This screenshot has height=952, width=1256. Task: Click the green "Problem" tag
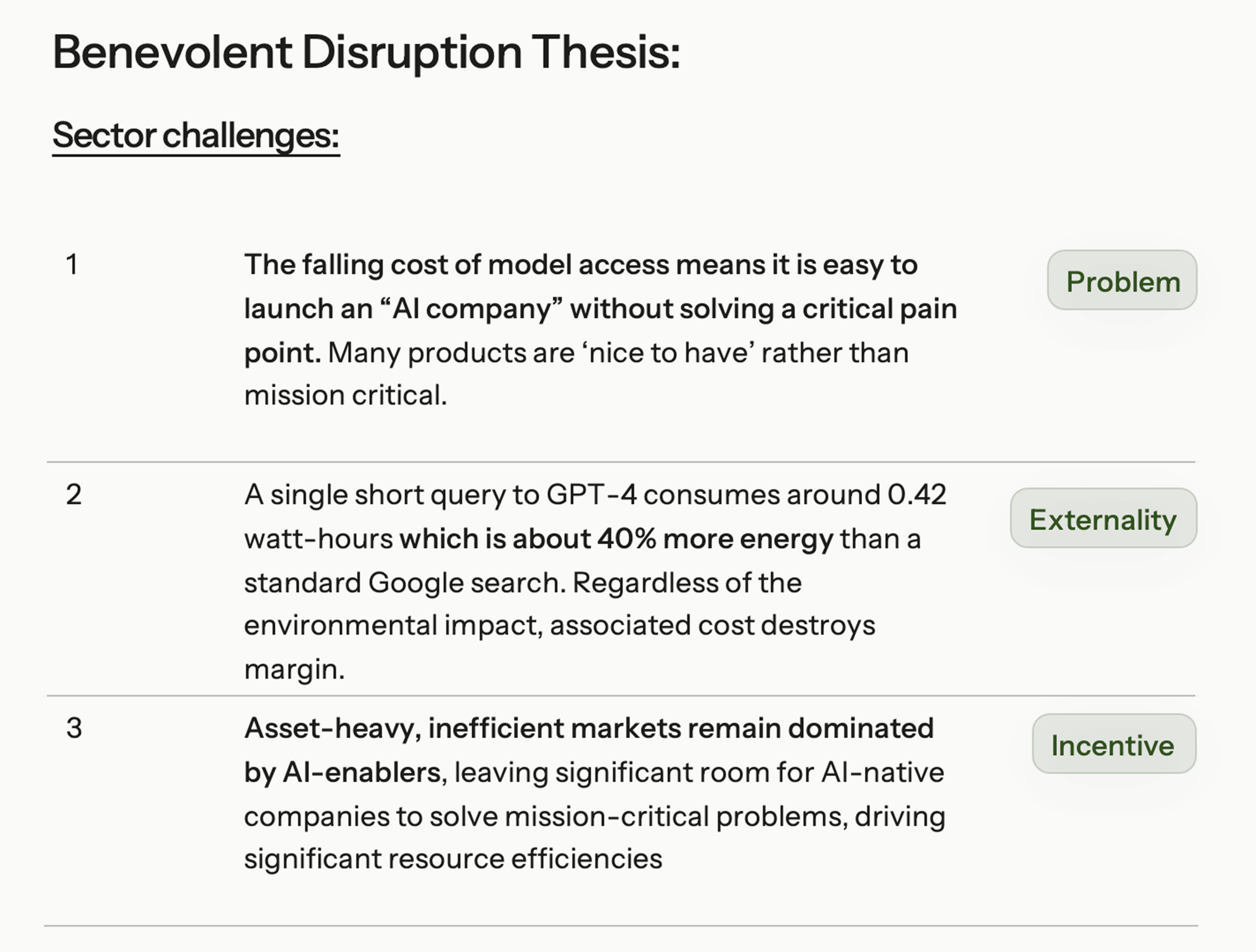(1122, 281)
